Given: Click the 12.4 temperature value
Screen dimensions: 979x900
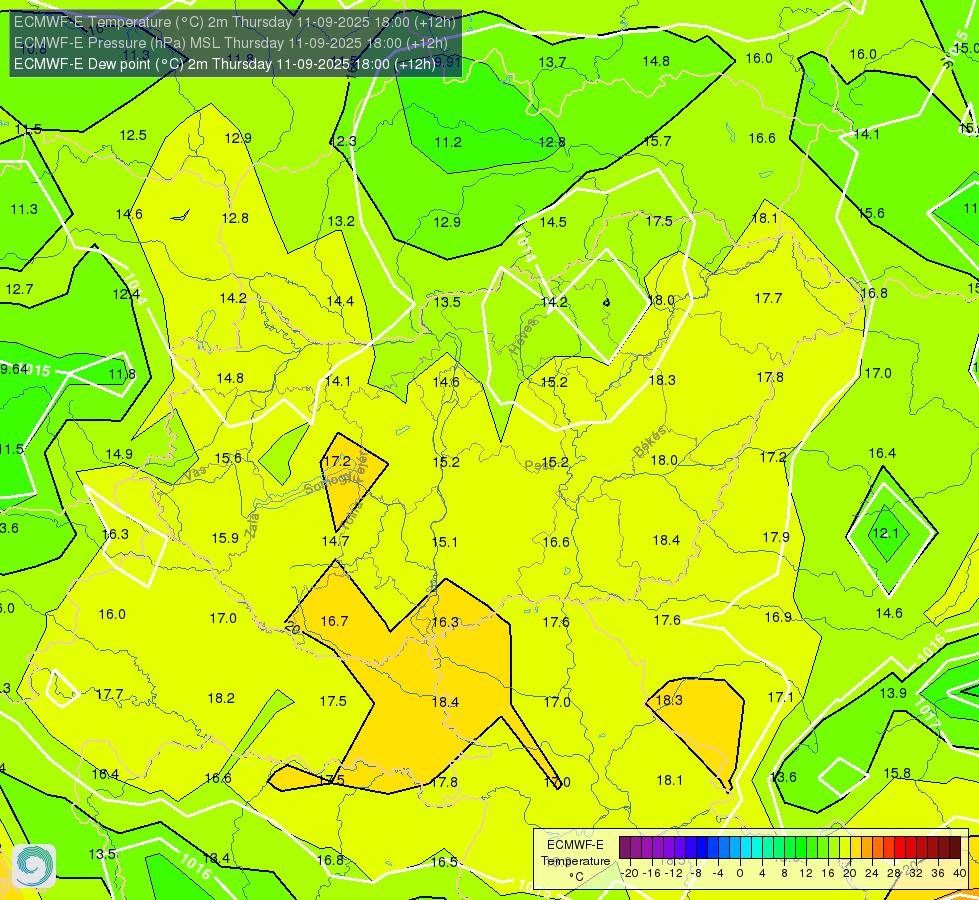Looking at the screenshot, I should tap(126, 294).
